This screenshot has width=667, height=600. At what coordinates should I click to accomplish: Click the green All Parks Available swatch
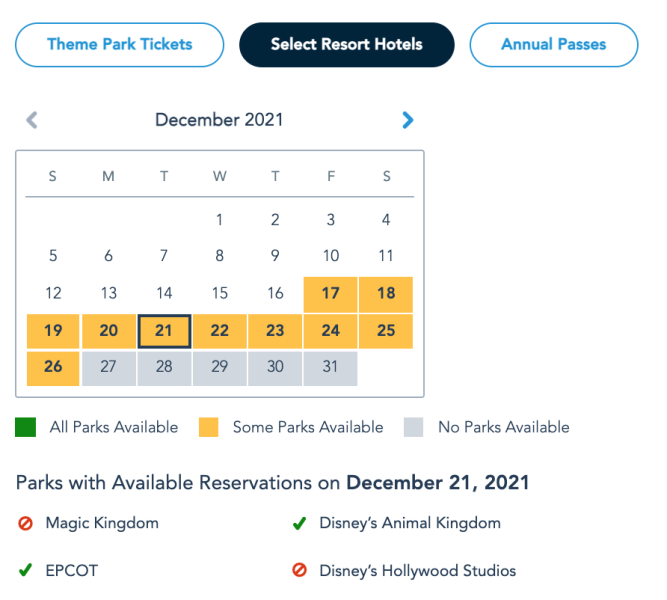26,428
